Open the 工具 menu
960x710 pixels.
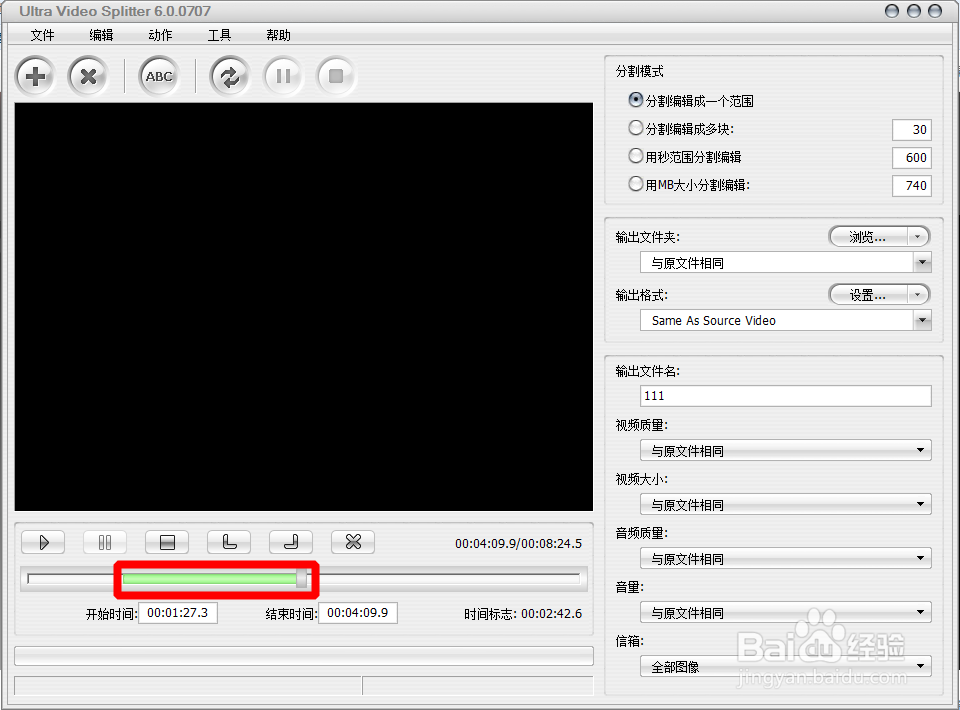[219, 36]
